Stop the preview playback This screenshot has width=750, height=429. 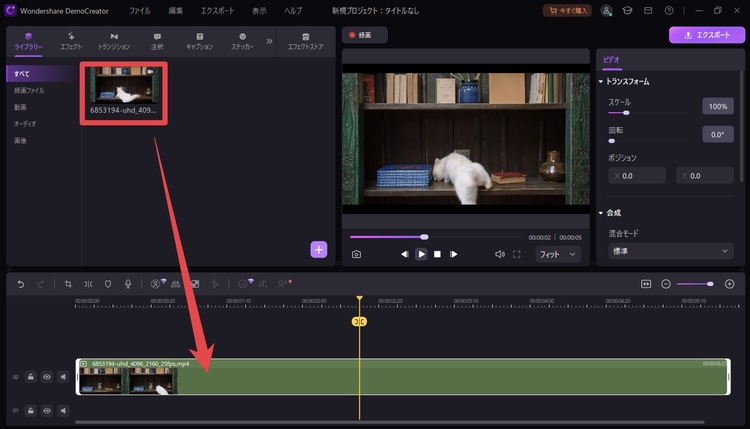click(x=437, y=254)
